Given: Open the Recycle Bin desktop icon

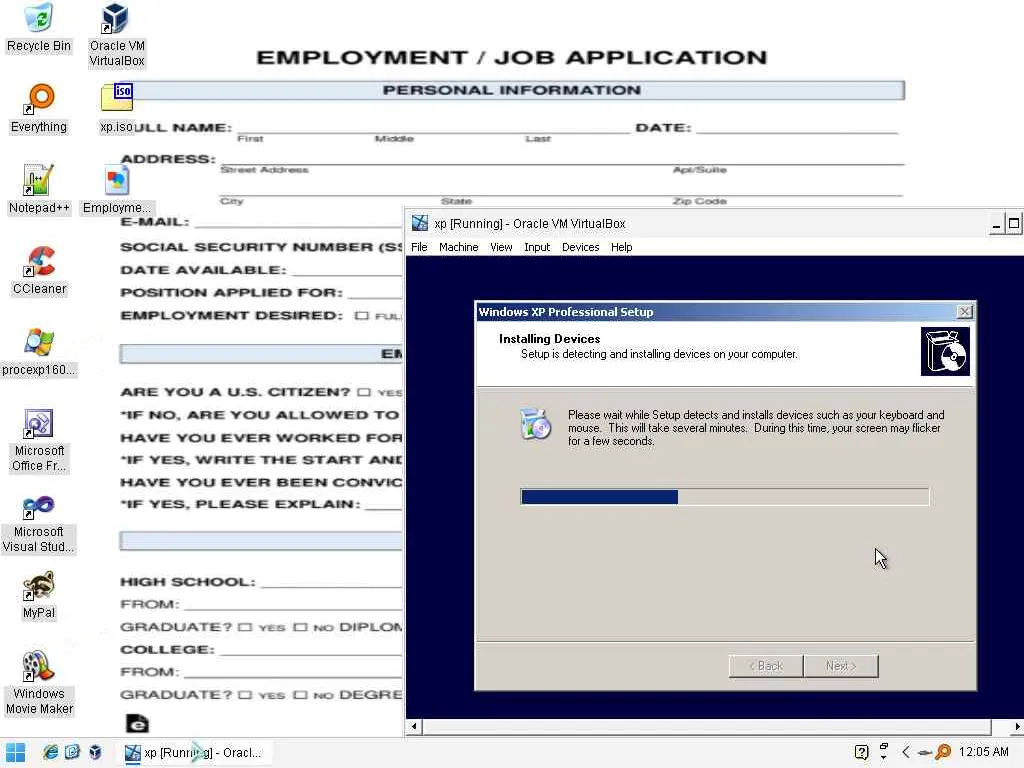Looking at the screenshot, I should point(39,29).
